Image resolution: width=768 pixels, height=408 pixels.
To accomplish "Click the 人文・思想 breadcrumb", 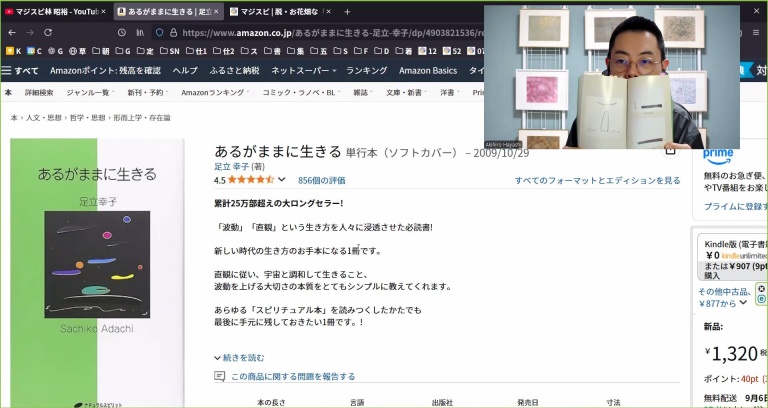I will pos(44,118).
